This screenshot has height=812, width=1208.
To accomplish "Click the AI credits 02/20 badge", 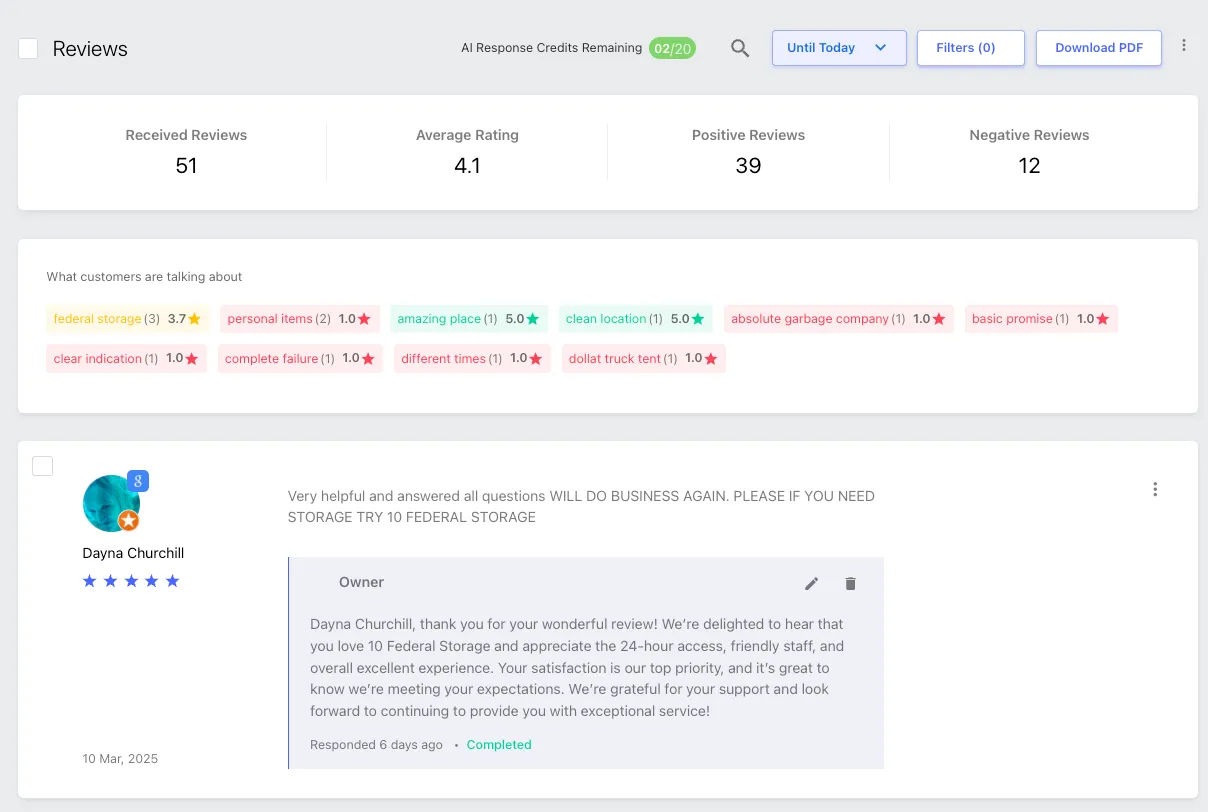I will coord(672,48).
